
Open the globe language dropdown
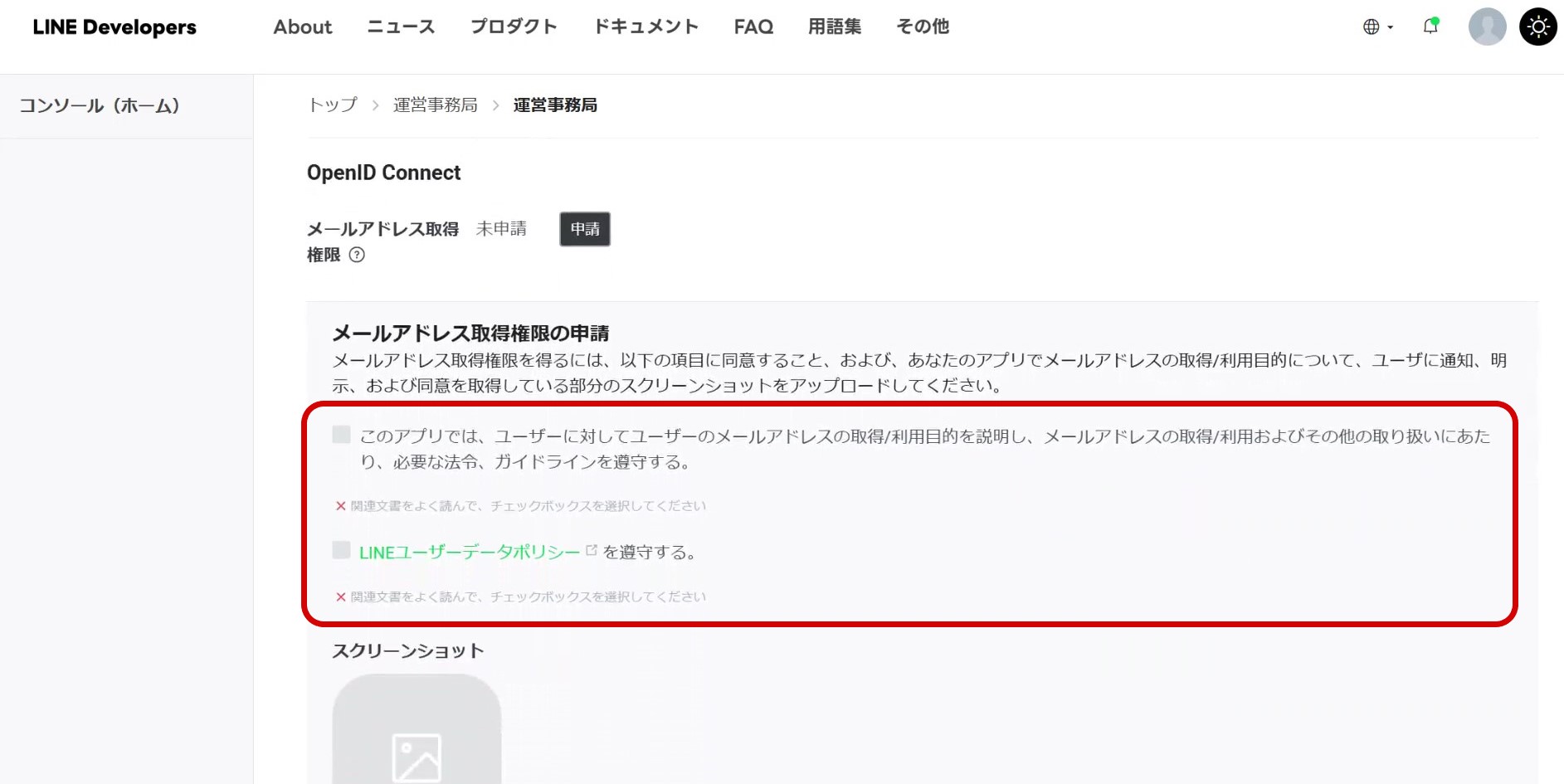(x=1377, y=27)
